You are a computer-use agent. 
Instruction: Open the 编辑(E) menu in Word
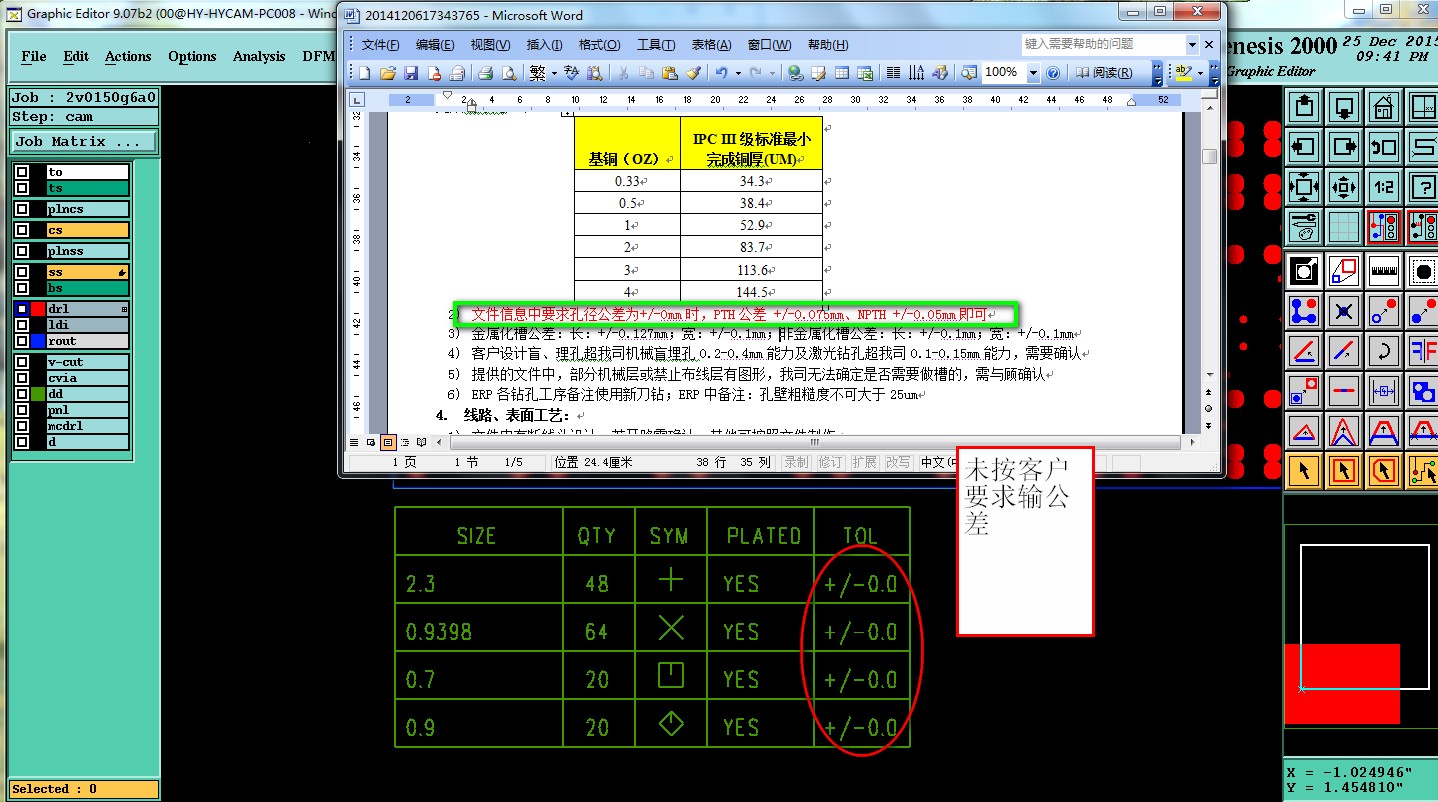pyautogui.click(x=435, y=45)
